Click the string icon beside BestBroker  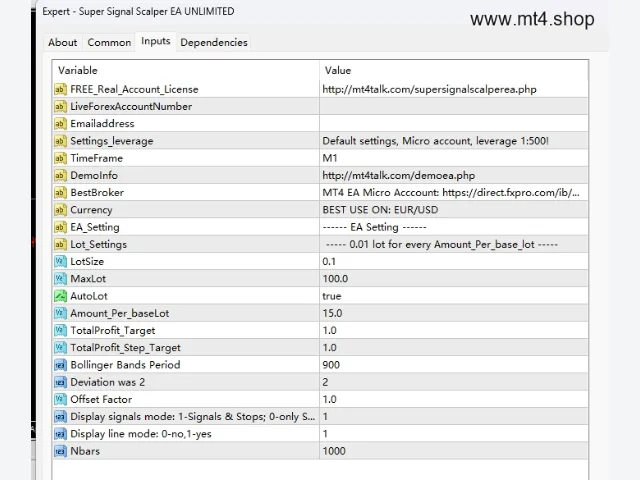[60, 192]
